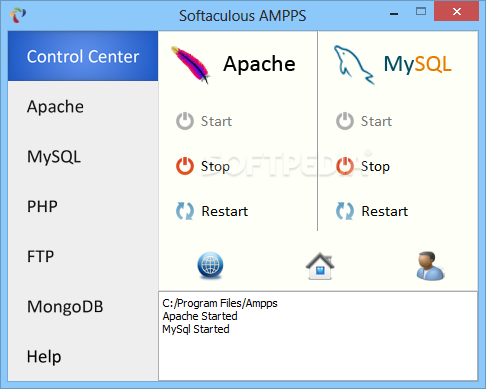The width and height of the screenshot is (486, 389).
Task: Click the MySQL dolphin logo
Action: coord(354,65)
